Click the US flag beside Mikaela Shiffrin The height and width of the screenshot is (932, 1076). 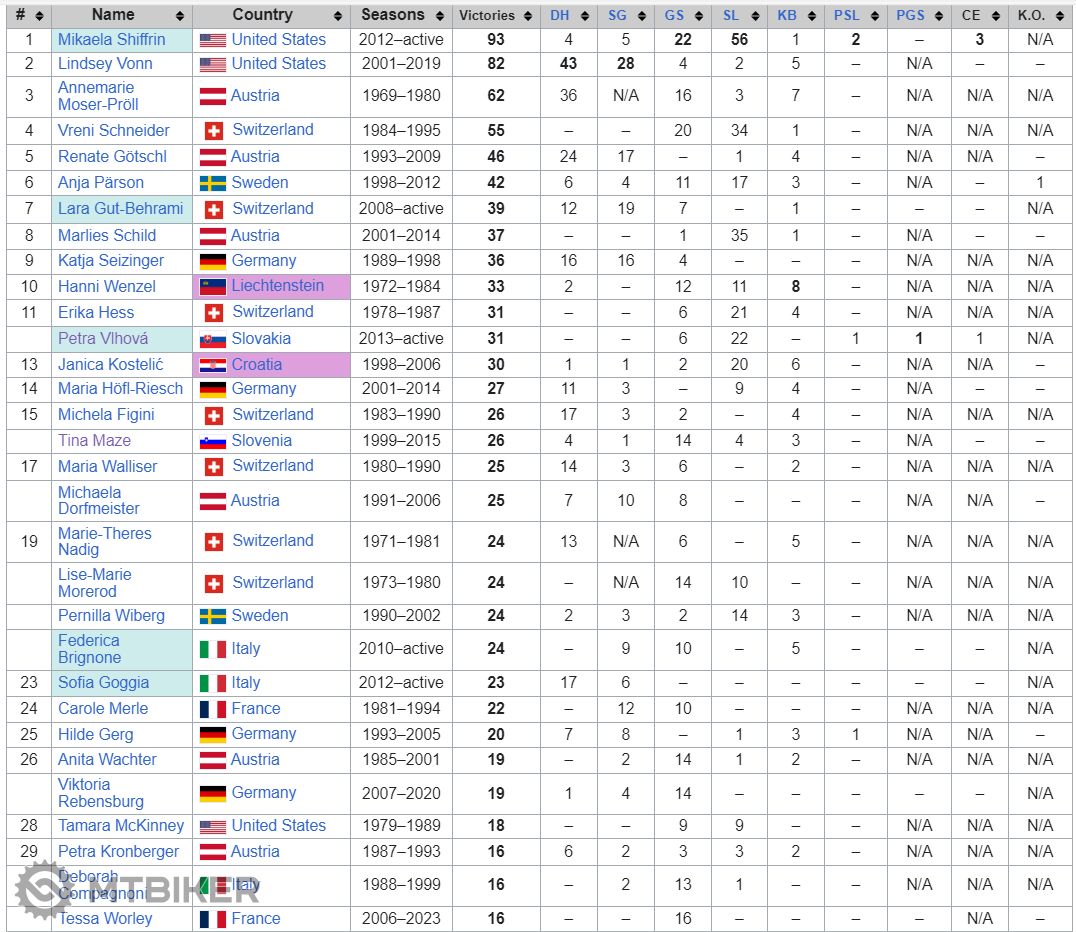(x=212, y=40)
